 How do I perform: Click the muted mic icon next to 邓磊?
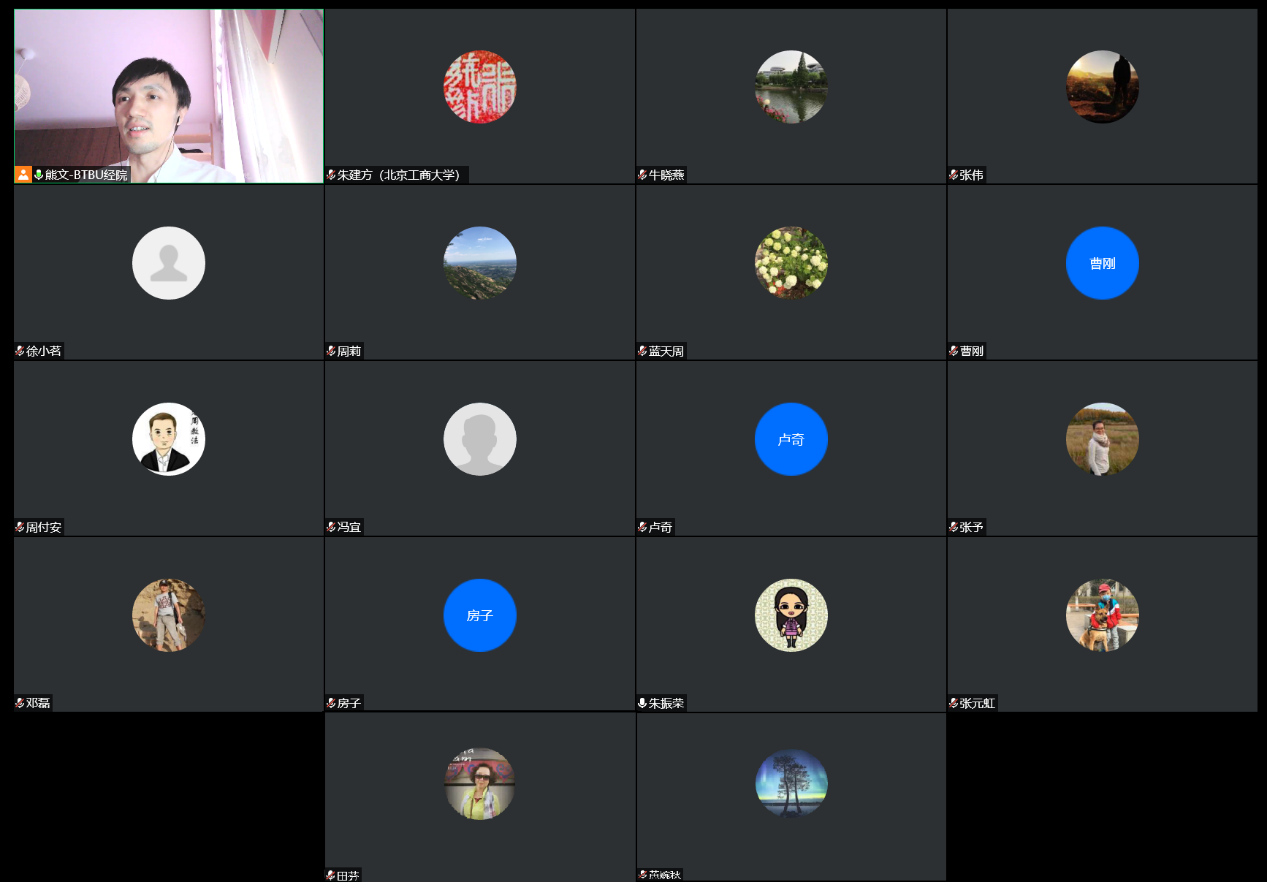[20, 703]
